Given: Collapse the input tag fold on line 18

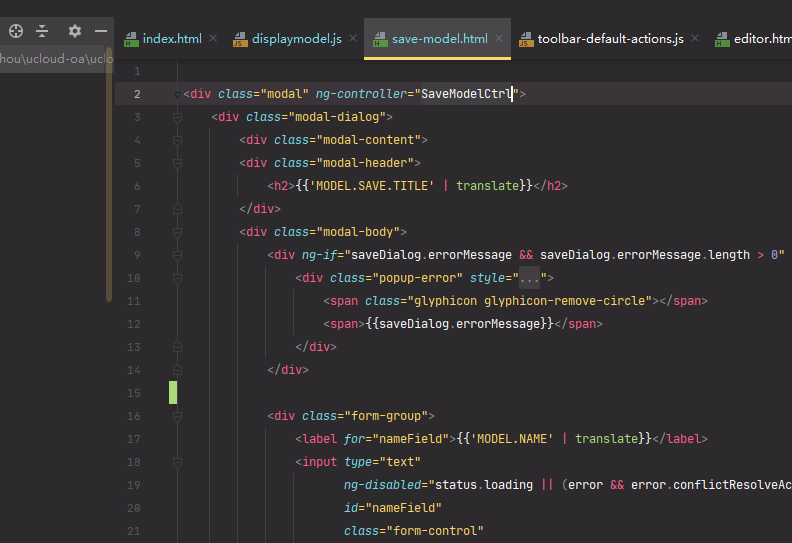Looking at the screenshot, I should [x=177, y=462].
